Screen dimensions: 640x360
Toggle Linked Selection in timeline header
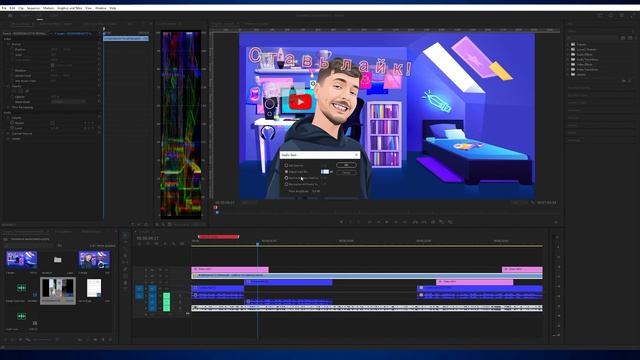156,244
